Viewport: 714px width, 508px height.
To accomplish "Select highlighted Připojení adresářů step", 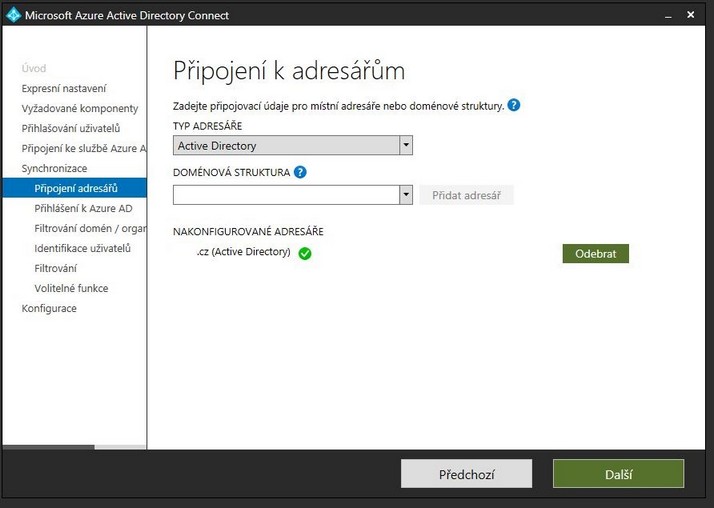I will tap(75, 188).
